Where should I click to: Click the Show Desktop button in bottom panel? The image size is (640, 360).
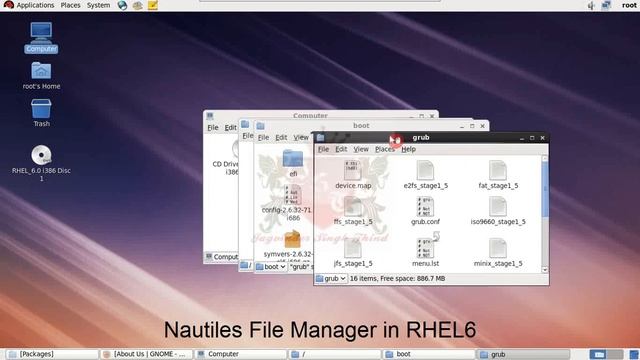tap(635, 354)
